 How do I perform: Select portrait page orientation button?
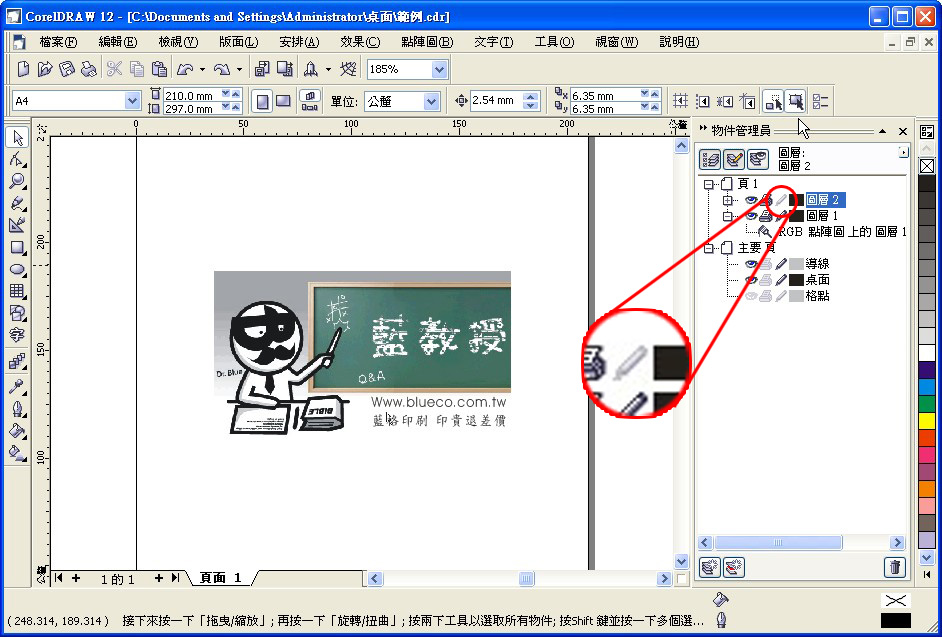[x=262, y=102]
